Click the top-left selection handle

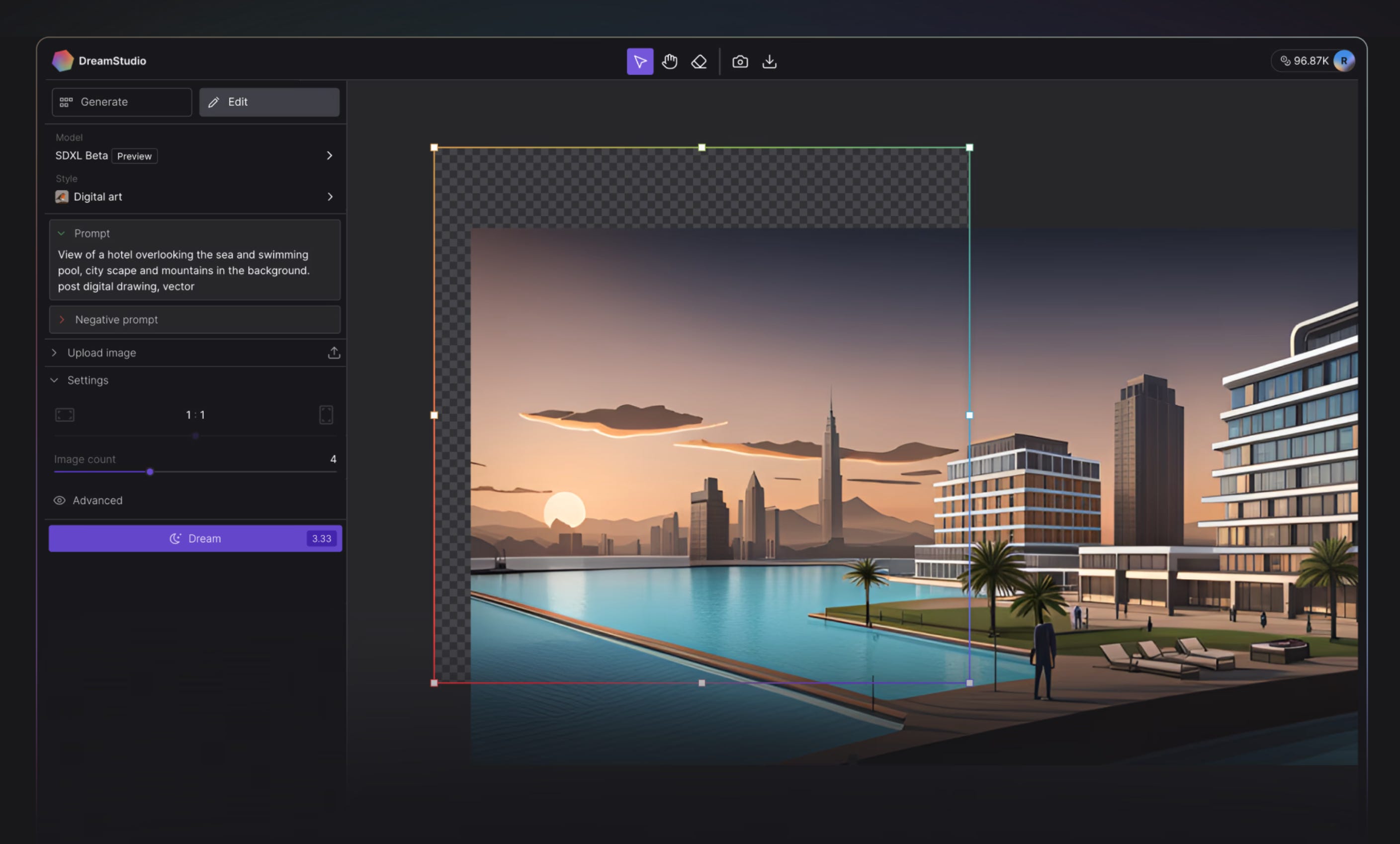(434, 148)
